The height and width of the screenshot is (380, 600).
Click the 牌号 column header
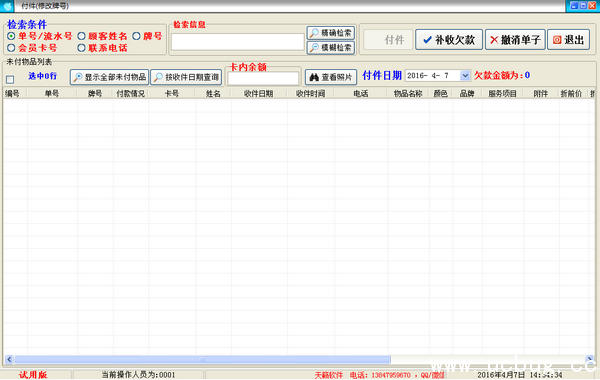point(95,93)
